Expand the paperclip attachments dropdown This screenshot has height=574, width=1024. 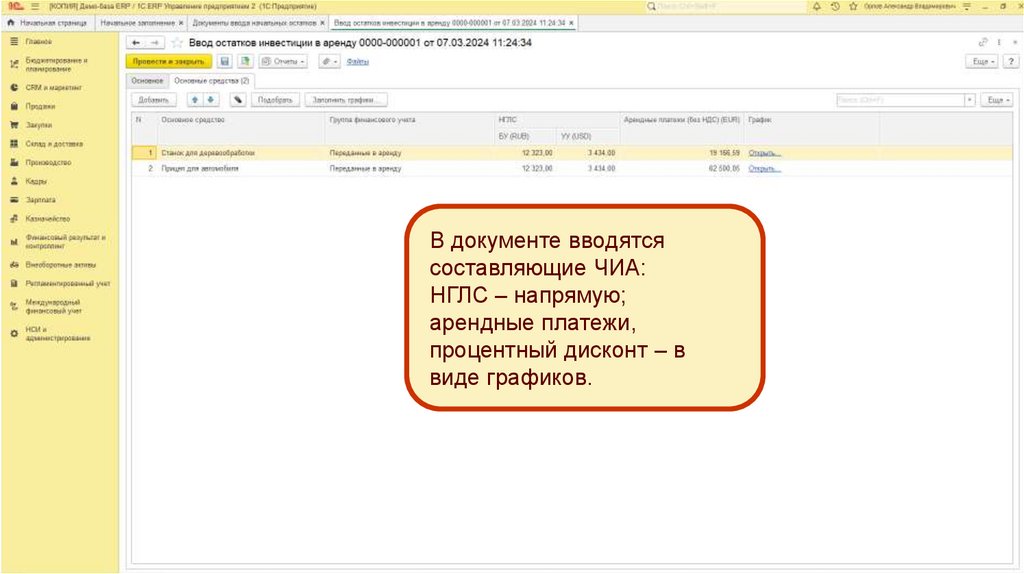point(329,61)
